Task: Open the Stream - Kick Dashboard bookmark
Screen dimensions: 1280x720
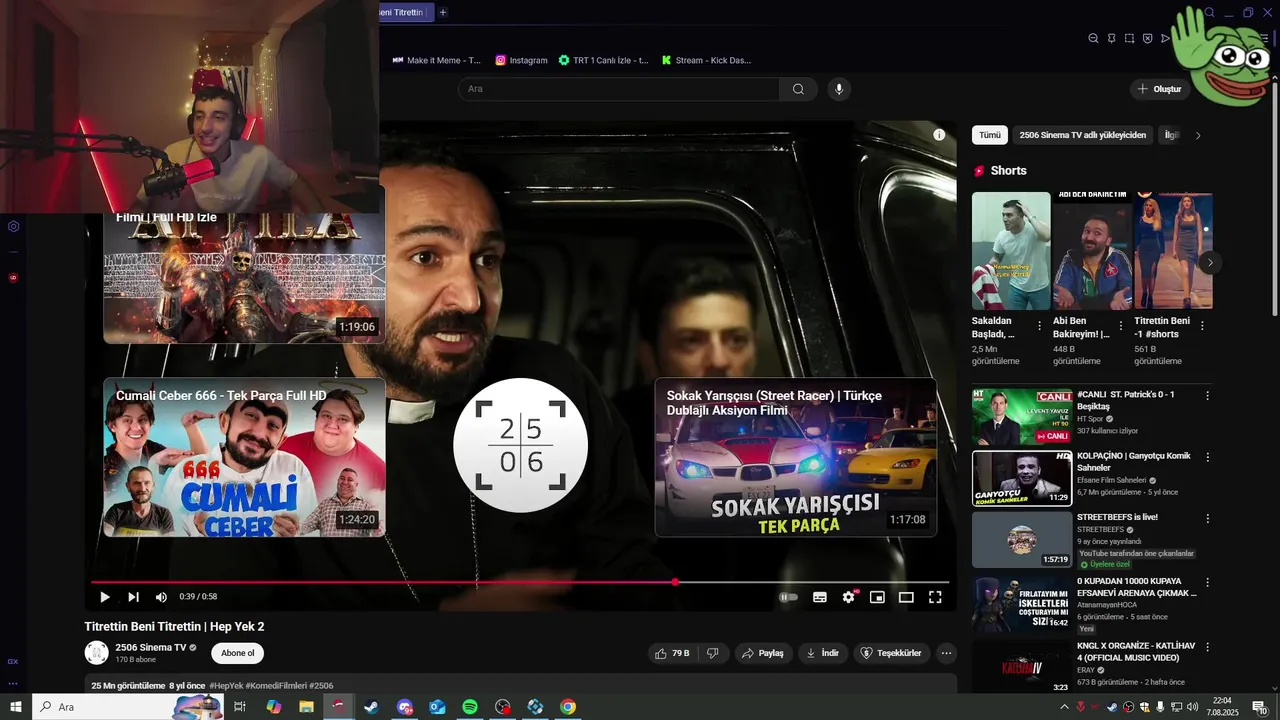Action: pyautogui.click(x=706, y=60)
